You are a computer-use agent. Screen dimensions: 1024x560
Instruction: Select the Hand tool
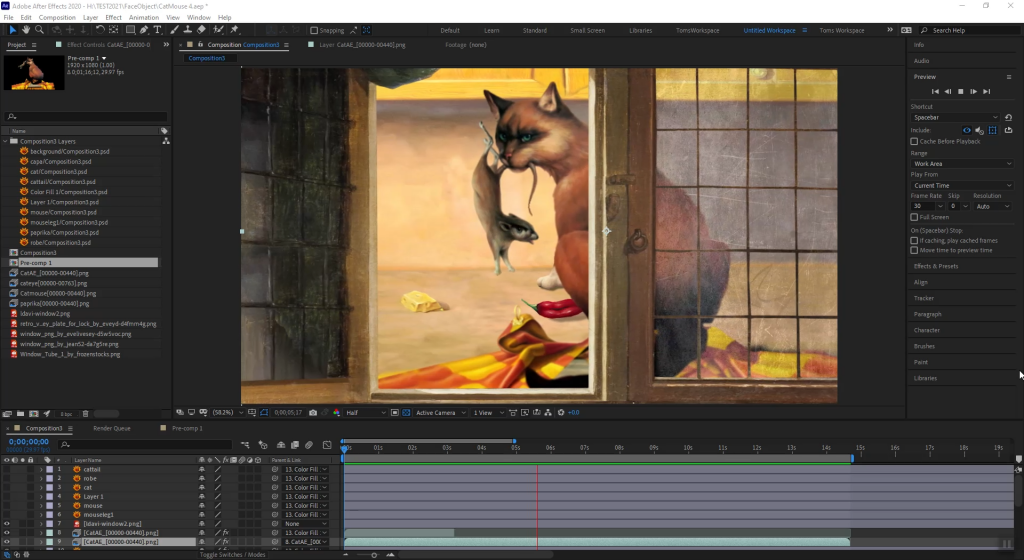pyautogui.click(x=25, y=30)
